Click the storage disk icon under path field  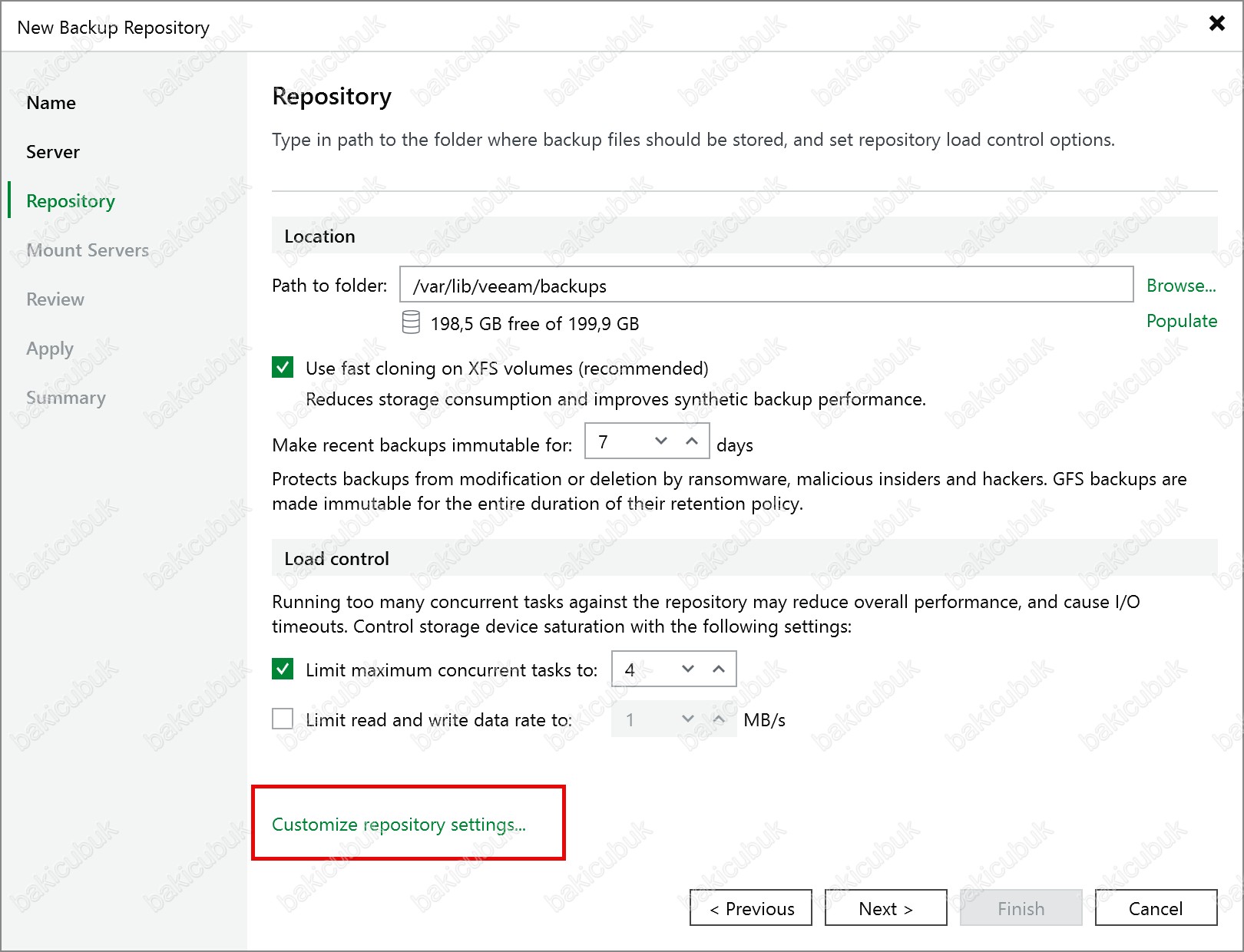coord(411,322)
